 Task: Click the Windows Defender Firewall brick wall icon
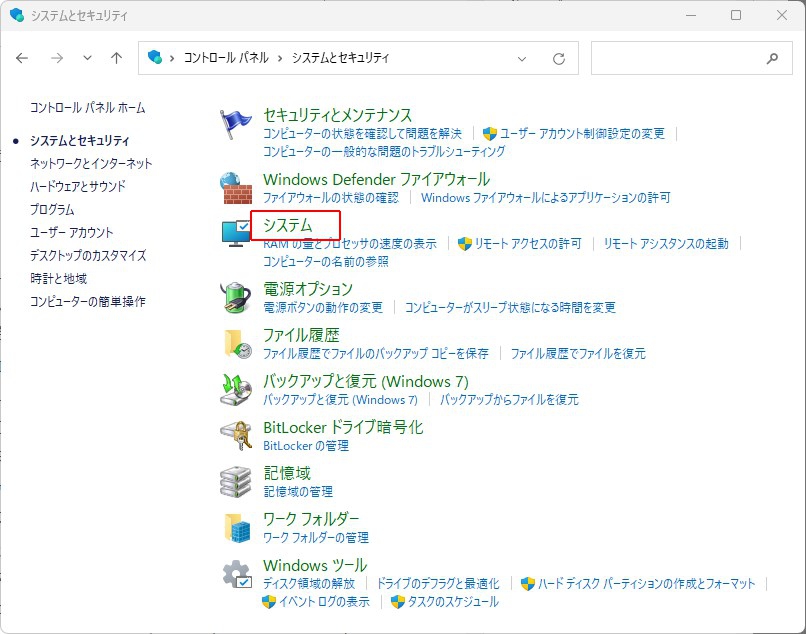[x=236, y=188]
